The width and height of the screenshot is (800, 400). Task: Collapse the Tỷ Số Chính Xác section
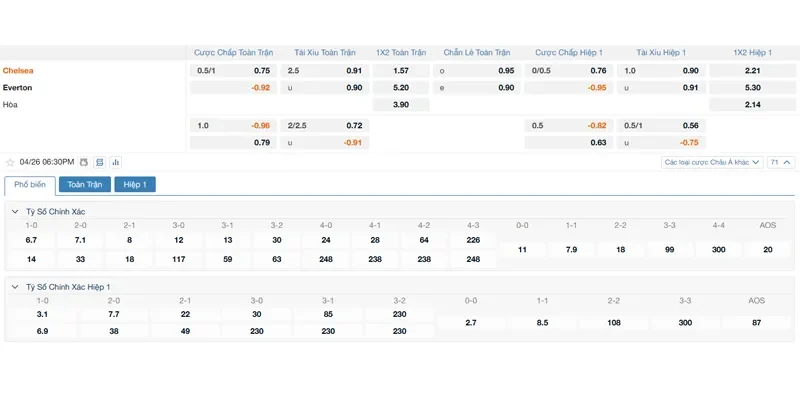click(14, 211)
